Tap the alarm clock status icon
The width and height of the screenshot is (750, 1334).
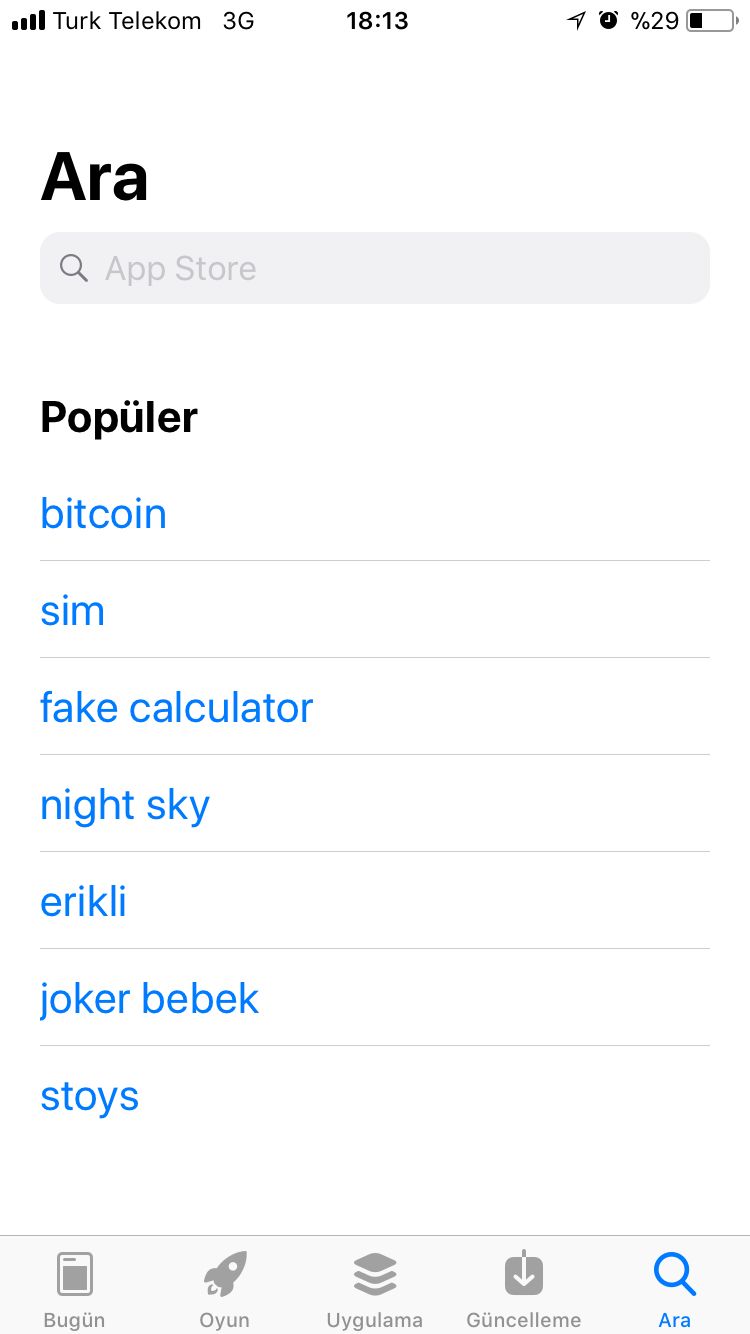click(609, 20)
